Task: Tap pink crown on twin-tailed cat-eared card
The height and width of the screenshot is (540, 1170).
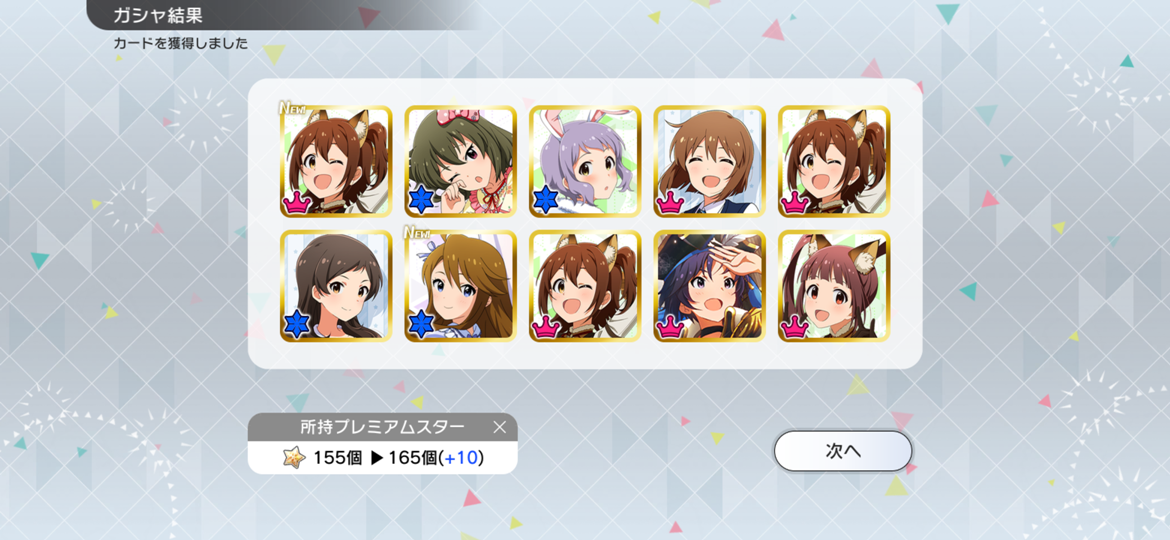Action: [795, 325]
